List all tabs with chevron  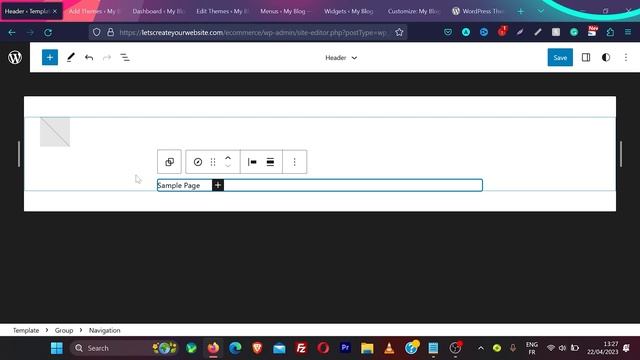tap(540, 11)
